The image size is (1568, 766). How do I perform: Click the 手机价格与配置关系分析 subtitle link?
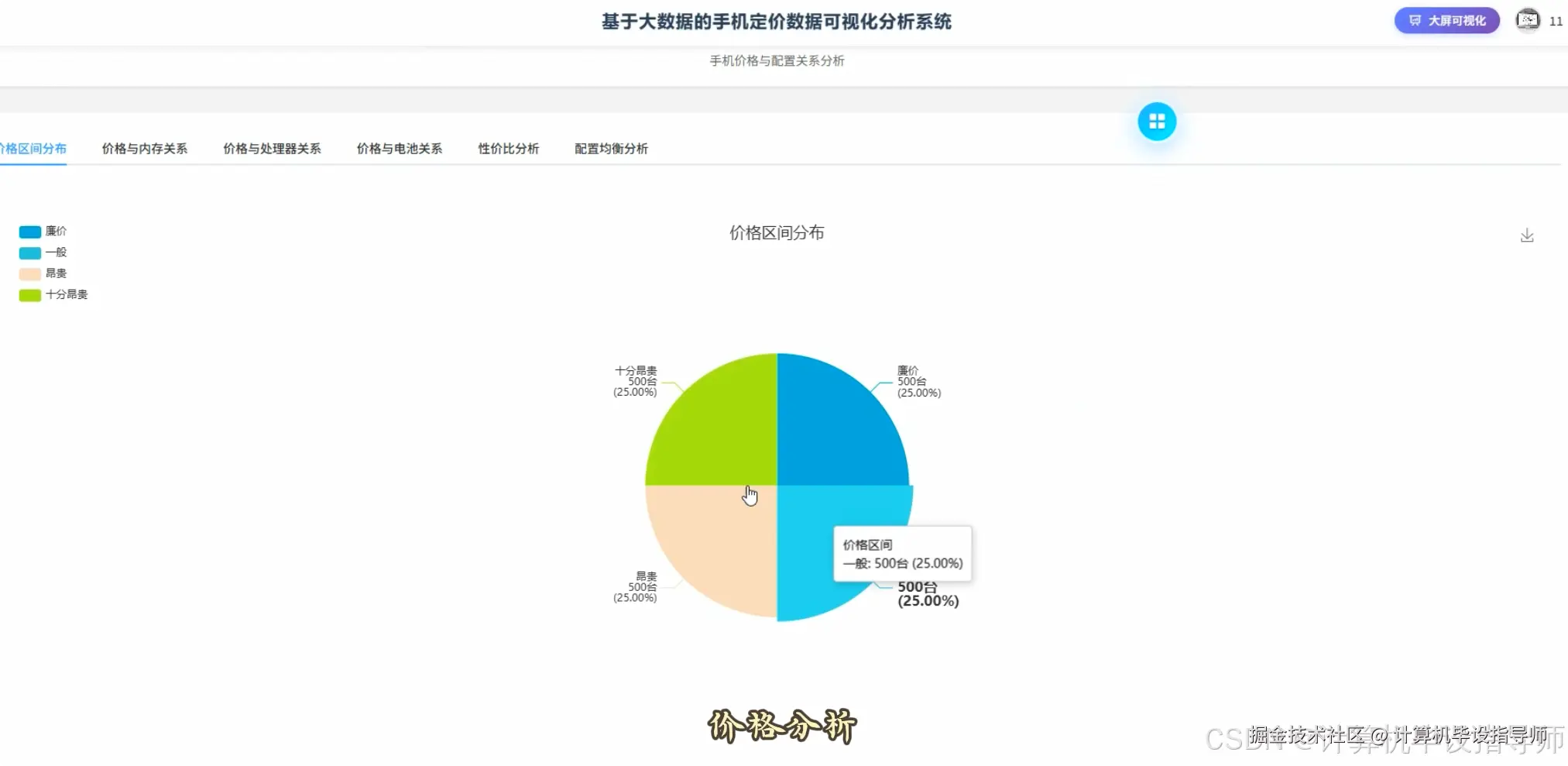point(777,60)
